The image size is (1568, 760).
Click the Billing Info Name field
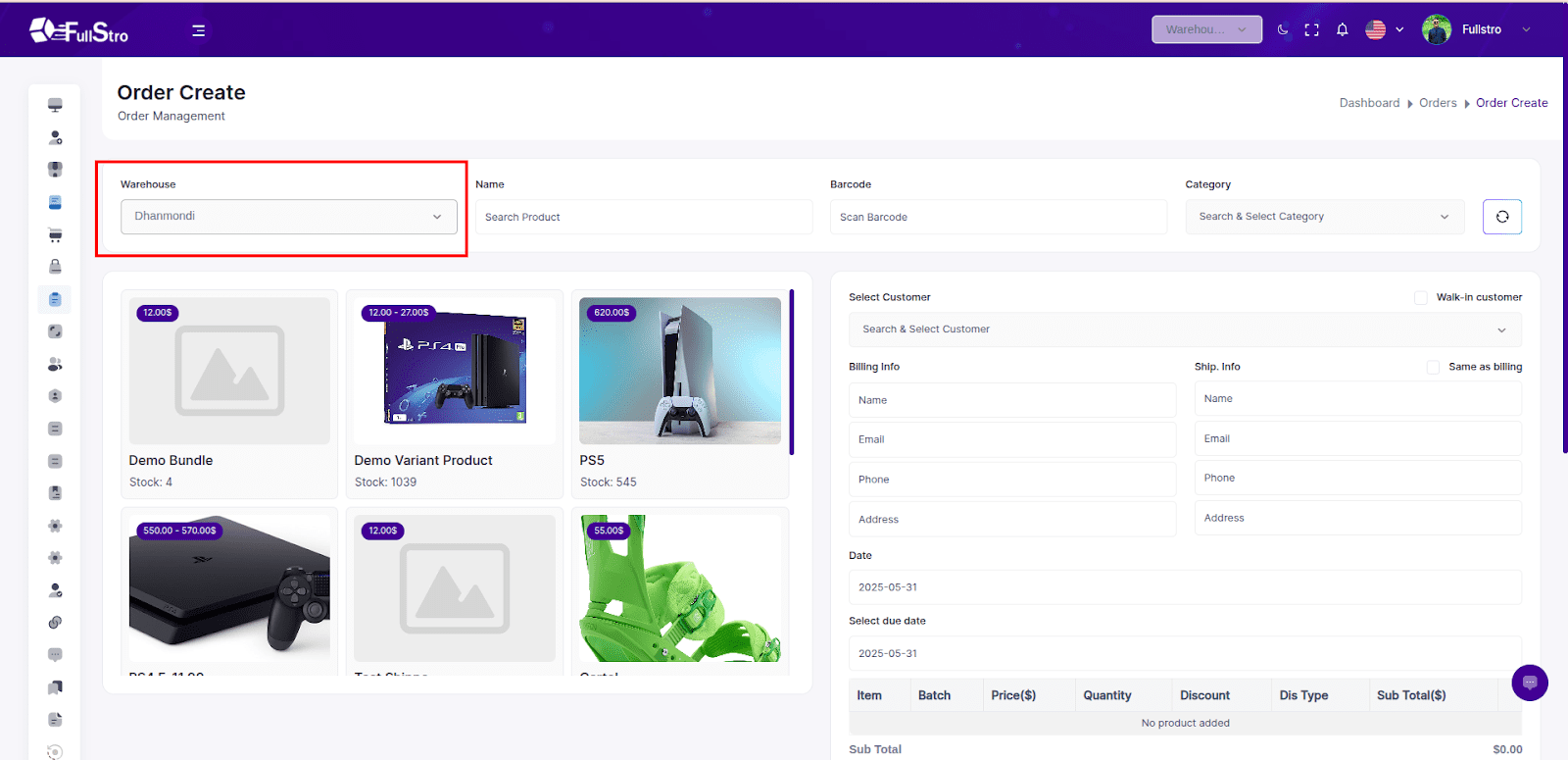[x=1012, y=400]
